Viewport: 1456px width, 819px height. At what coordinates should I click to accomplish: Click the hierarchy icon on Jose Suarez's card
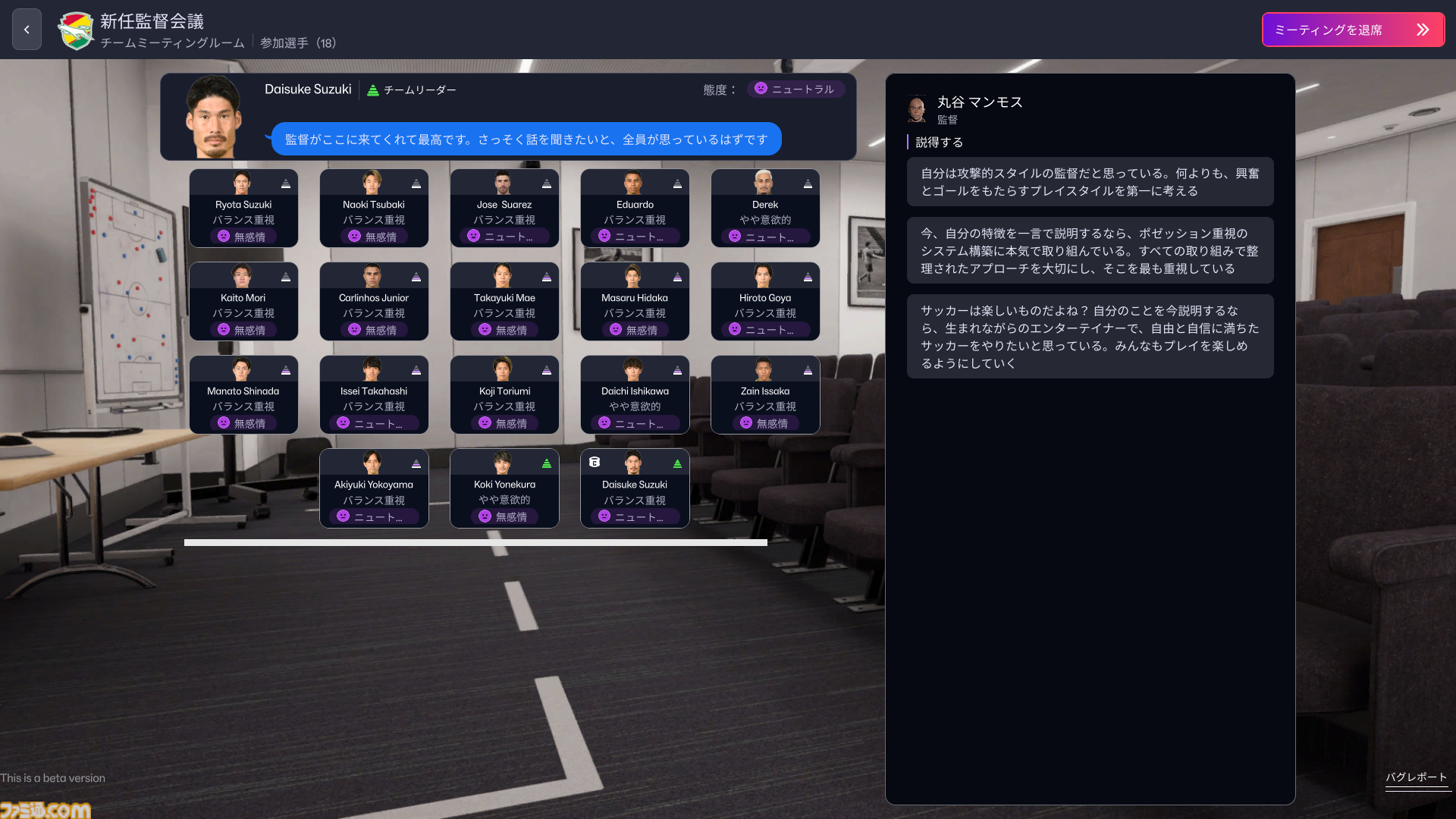click(x=547, y=184)
